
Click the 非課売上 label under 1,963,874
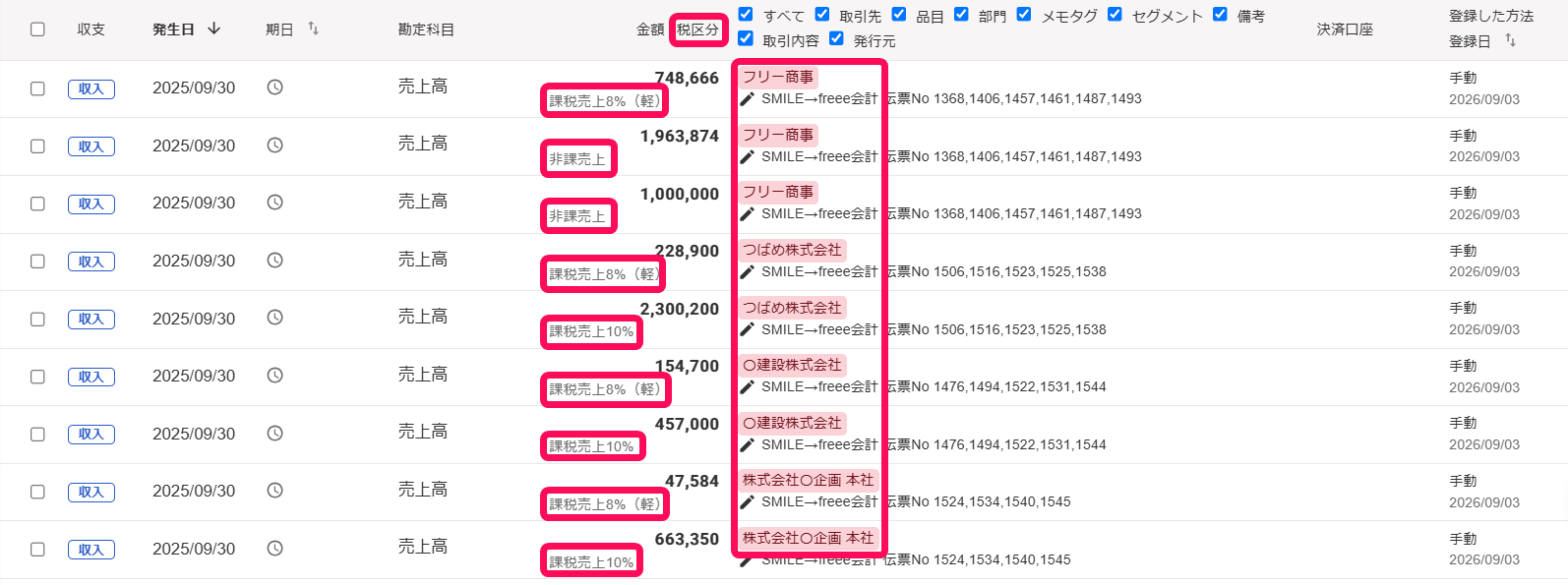pyautogui.click(x=578, y=158)
